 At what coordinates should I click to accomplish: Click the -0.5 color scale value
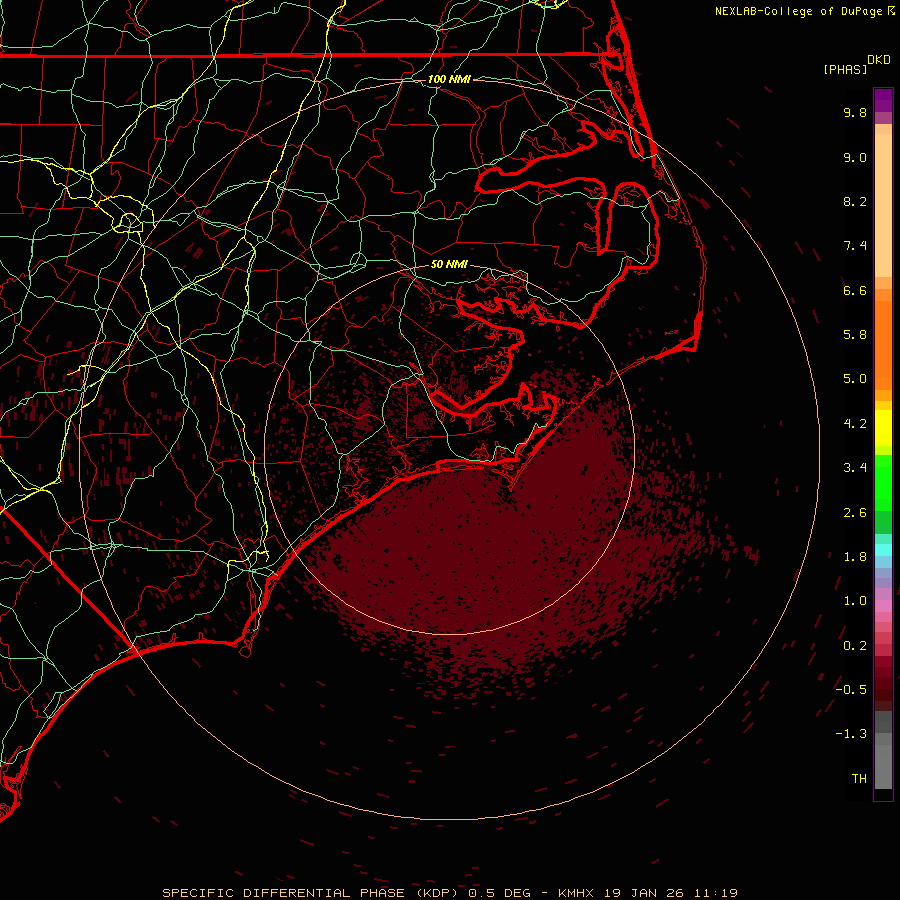coord(851,690)
